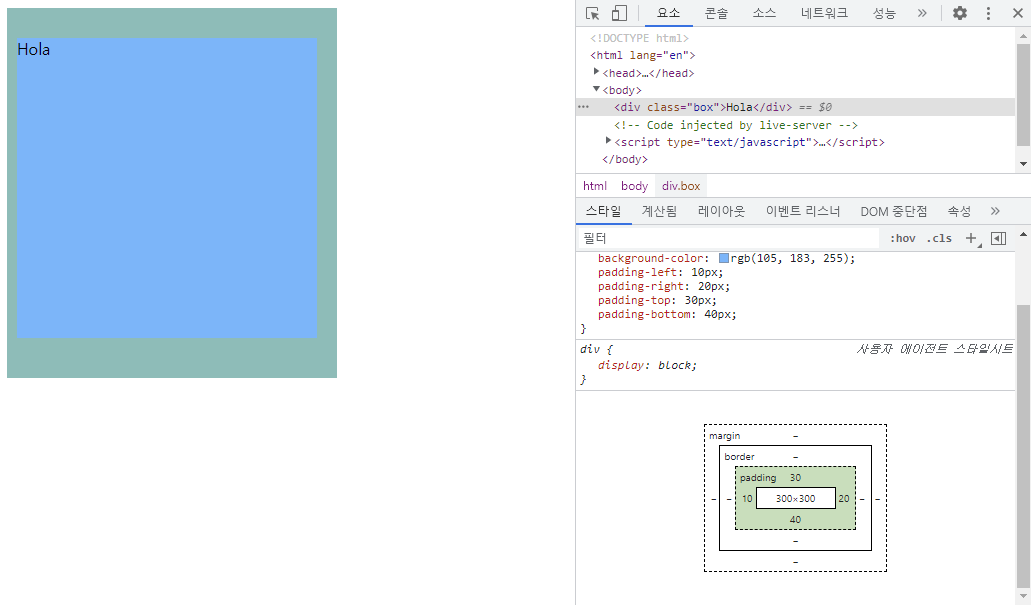Edit padding bottom value 40 in box model

tap(796, 520)
